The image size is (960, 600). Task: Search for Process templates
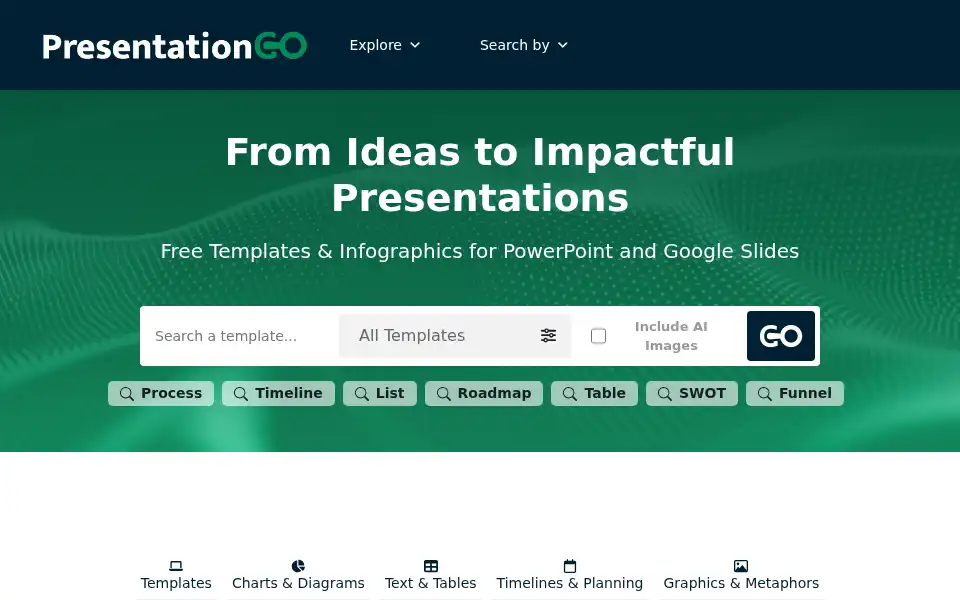tap(161, 393)
